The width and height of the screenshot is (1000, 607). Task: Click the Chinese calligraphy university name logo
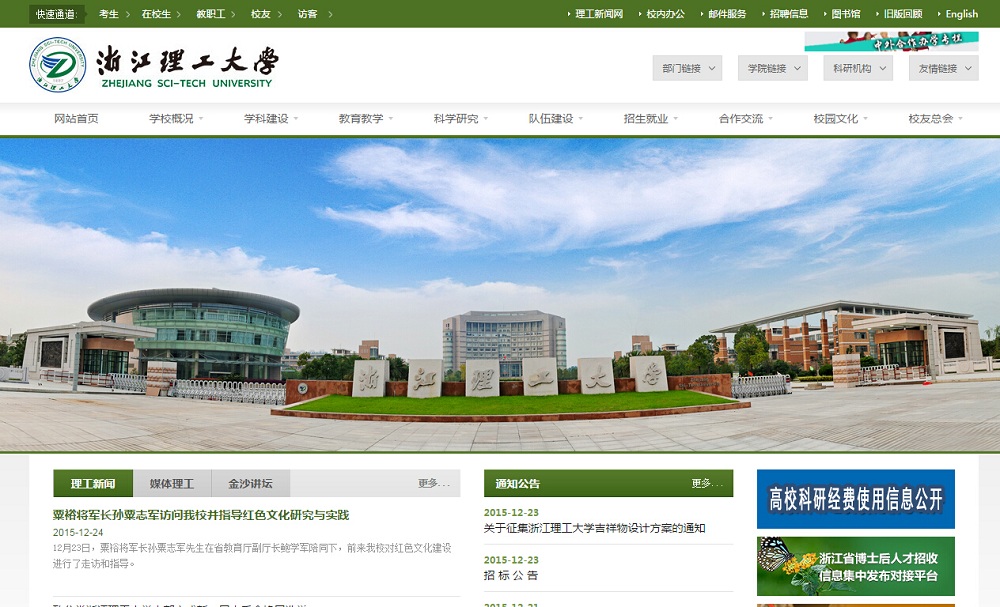point(188,61)
